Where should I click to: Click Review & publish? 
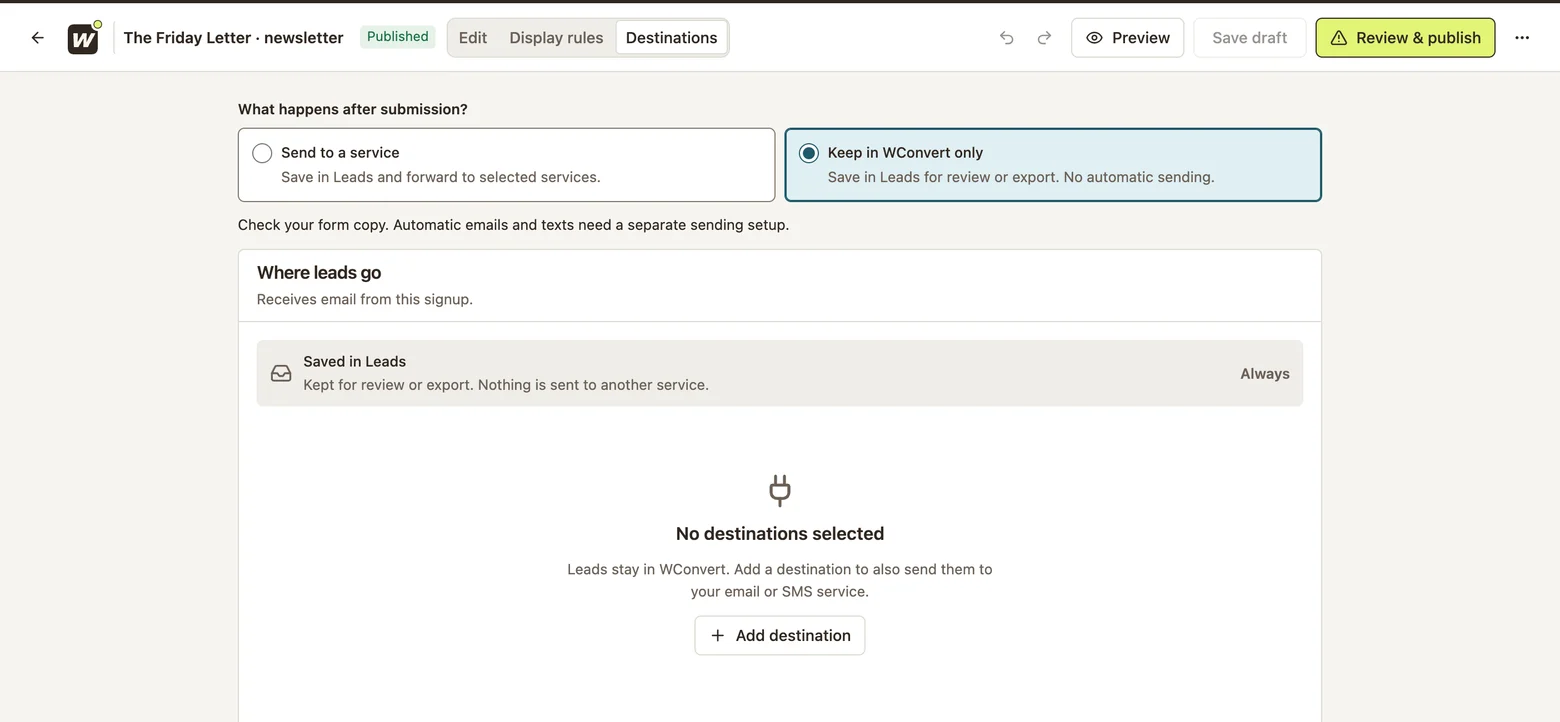click(1405, 38)
